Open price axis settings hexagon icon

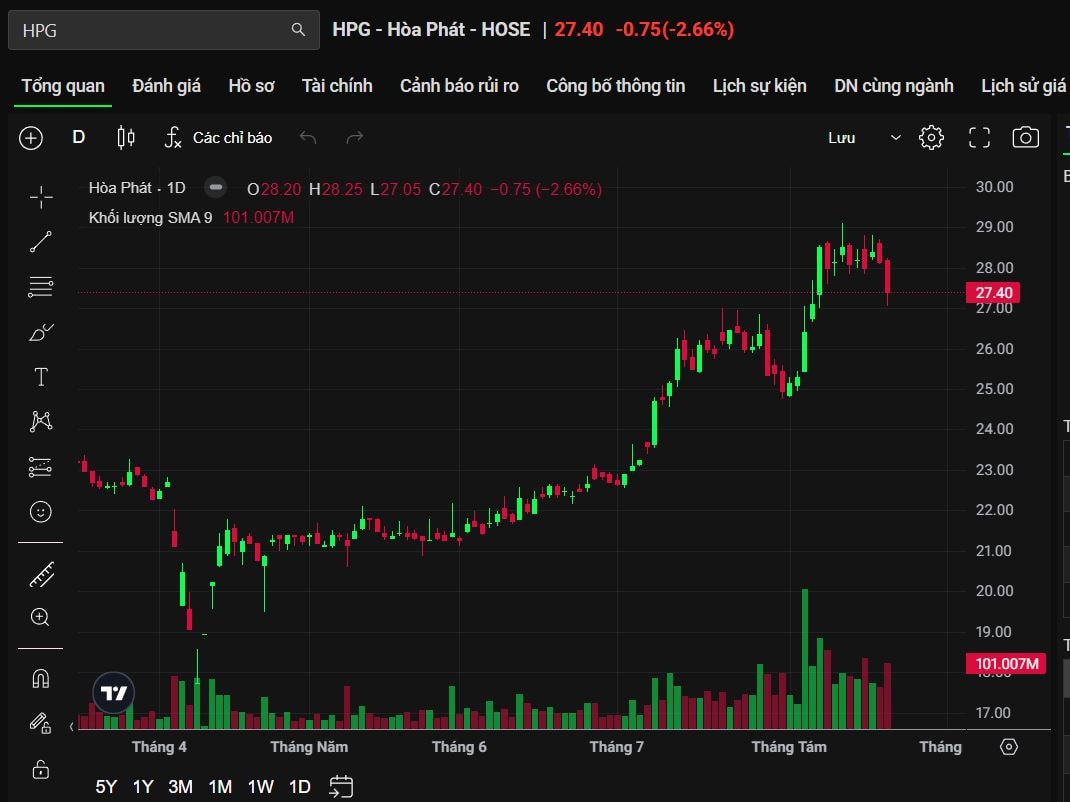pos(1009,747)
